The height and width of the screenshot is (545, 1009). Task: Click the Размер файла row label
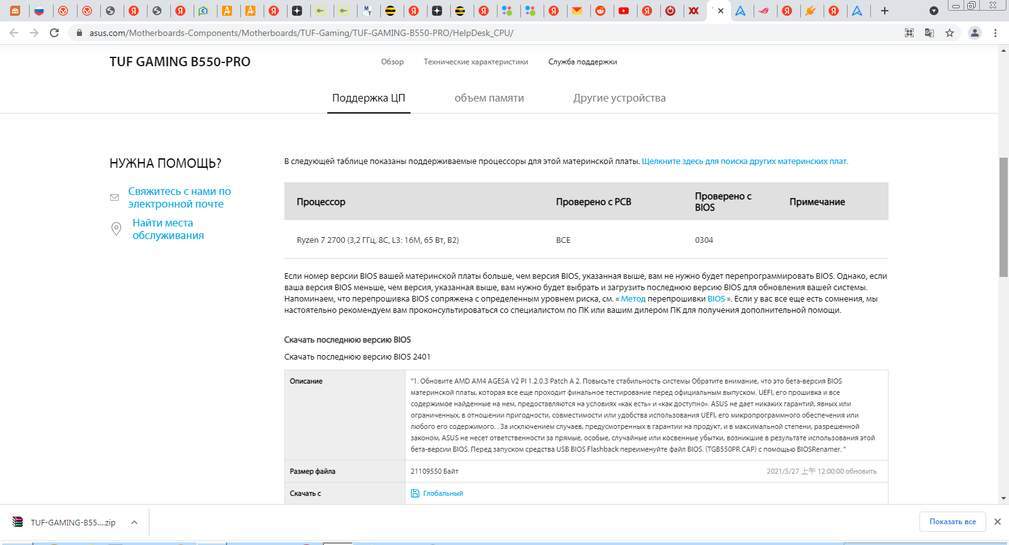[x=312, y=472]
